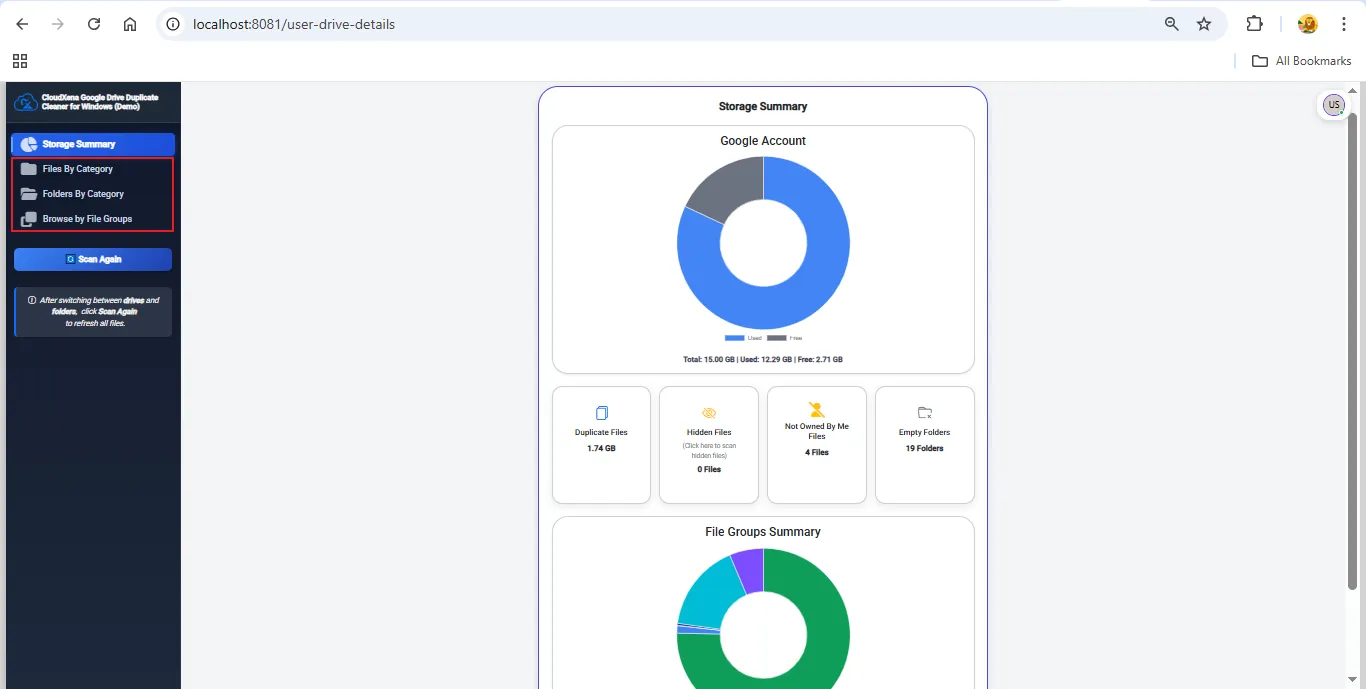Viewport: 1366px width, 689px height.
Task: Select Browse by File Groups menu item
Action: pos(87,219)
